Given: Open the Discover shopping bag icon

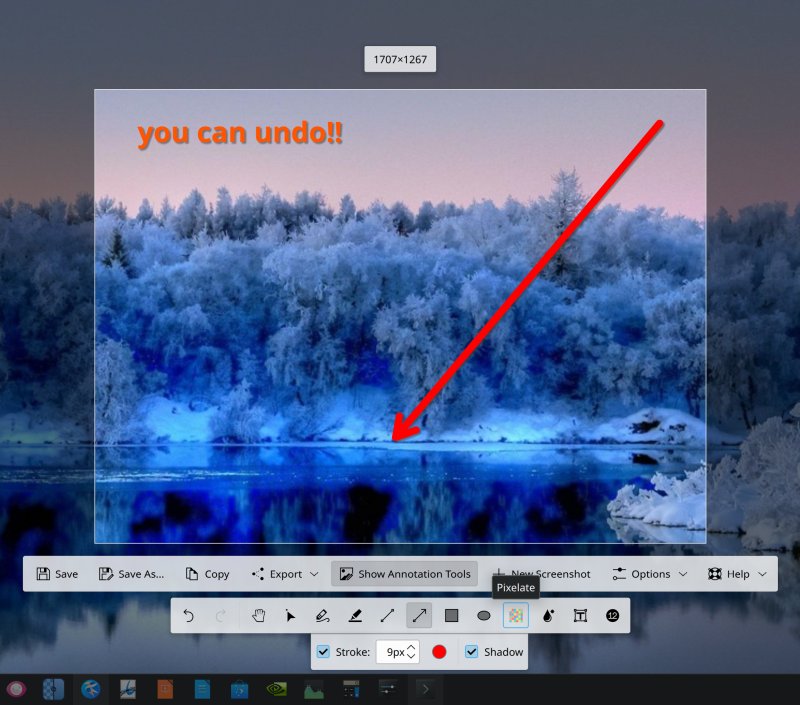Looking at the screenshot, I should tap(239, 690).
